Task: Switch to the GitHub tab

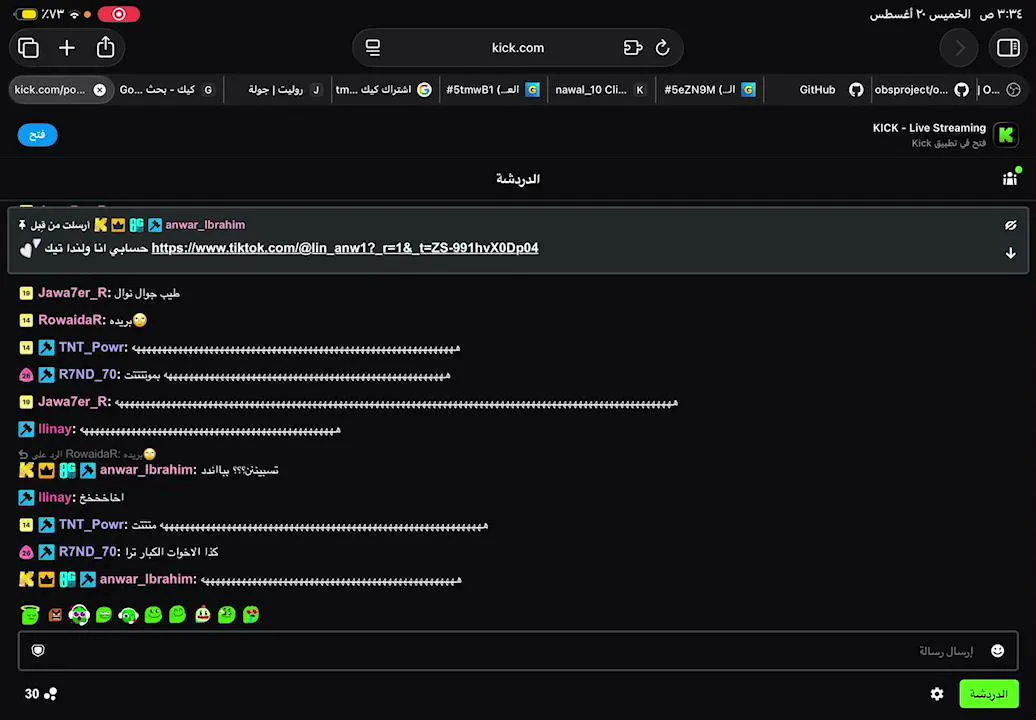Action: tap(818, 90)
